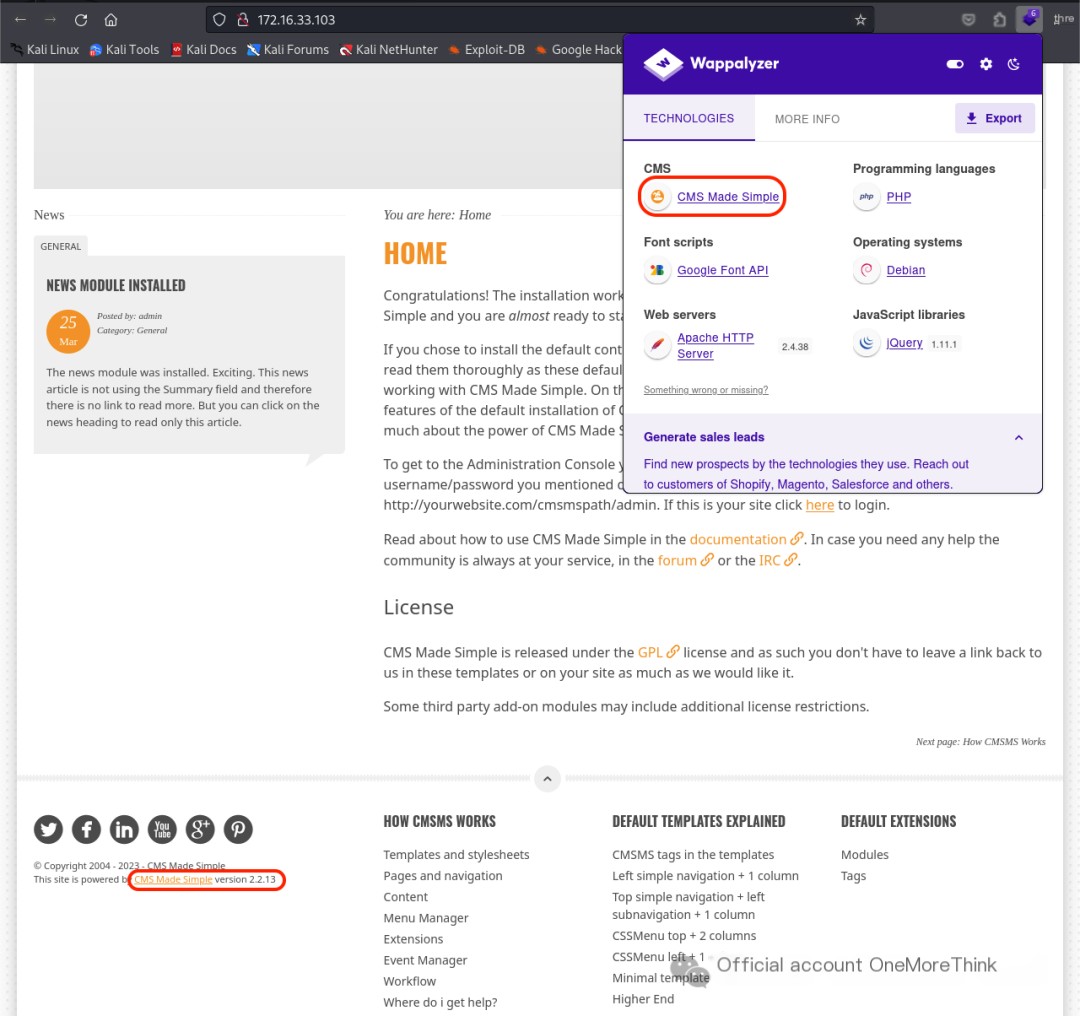The image size is (1080, 1016).
Task: Select the MORE INFO tab
Action: coord(807,119)
